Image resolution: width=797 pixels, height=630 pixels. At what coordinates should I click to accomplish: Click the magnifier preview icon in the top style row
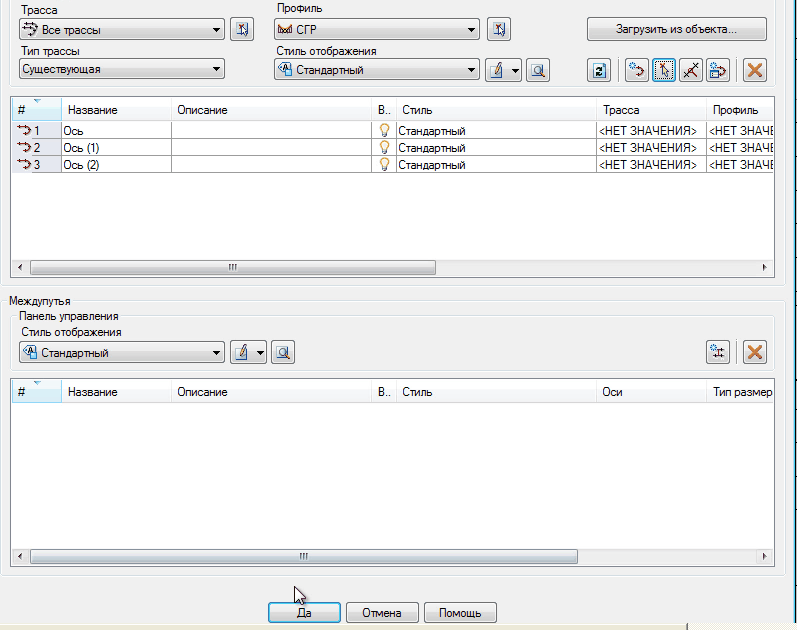tap(538, 70)
